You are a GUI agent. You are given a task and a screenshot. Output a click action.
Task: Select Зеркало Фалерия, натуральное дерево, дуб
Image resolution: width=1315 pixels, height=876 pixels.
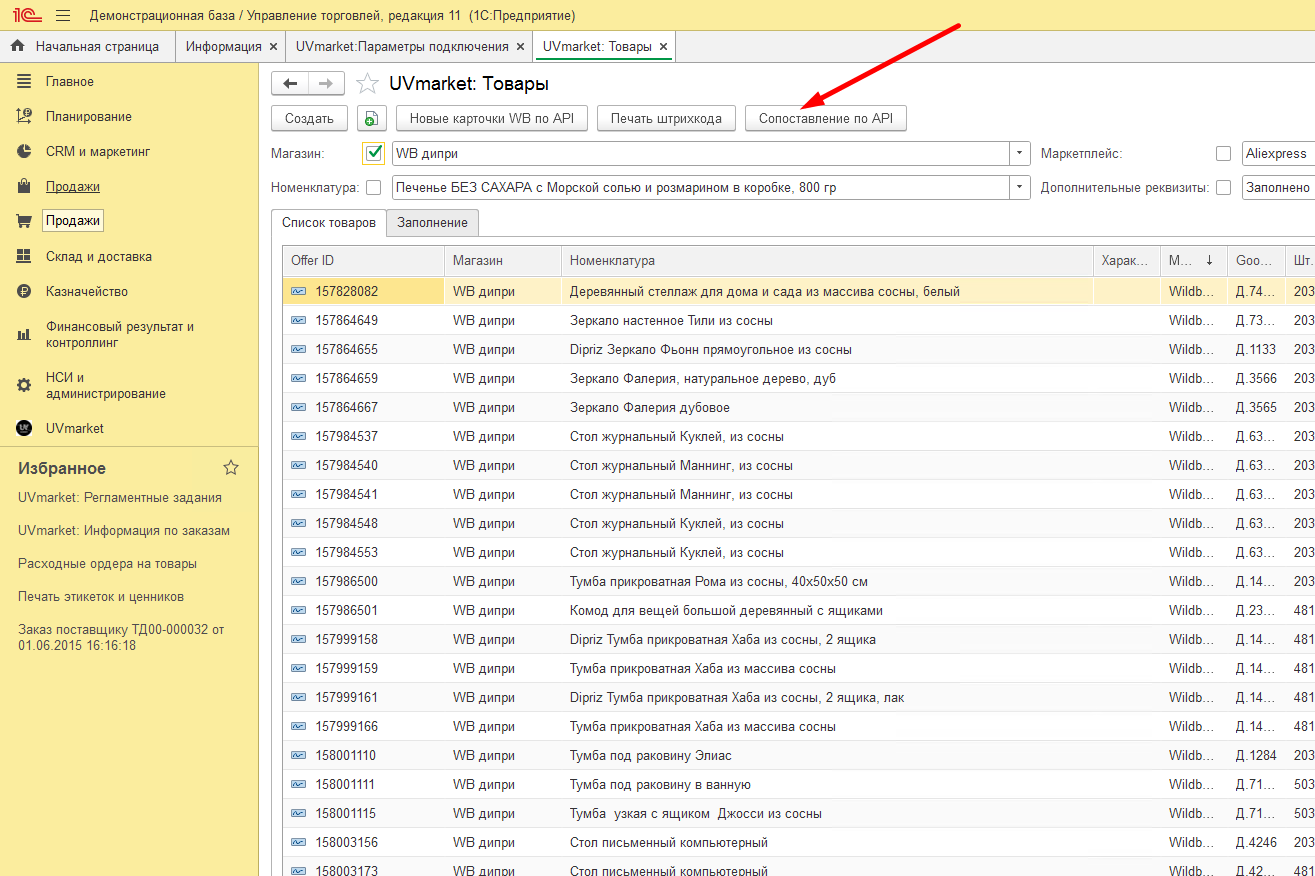(827, 378)
